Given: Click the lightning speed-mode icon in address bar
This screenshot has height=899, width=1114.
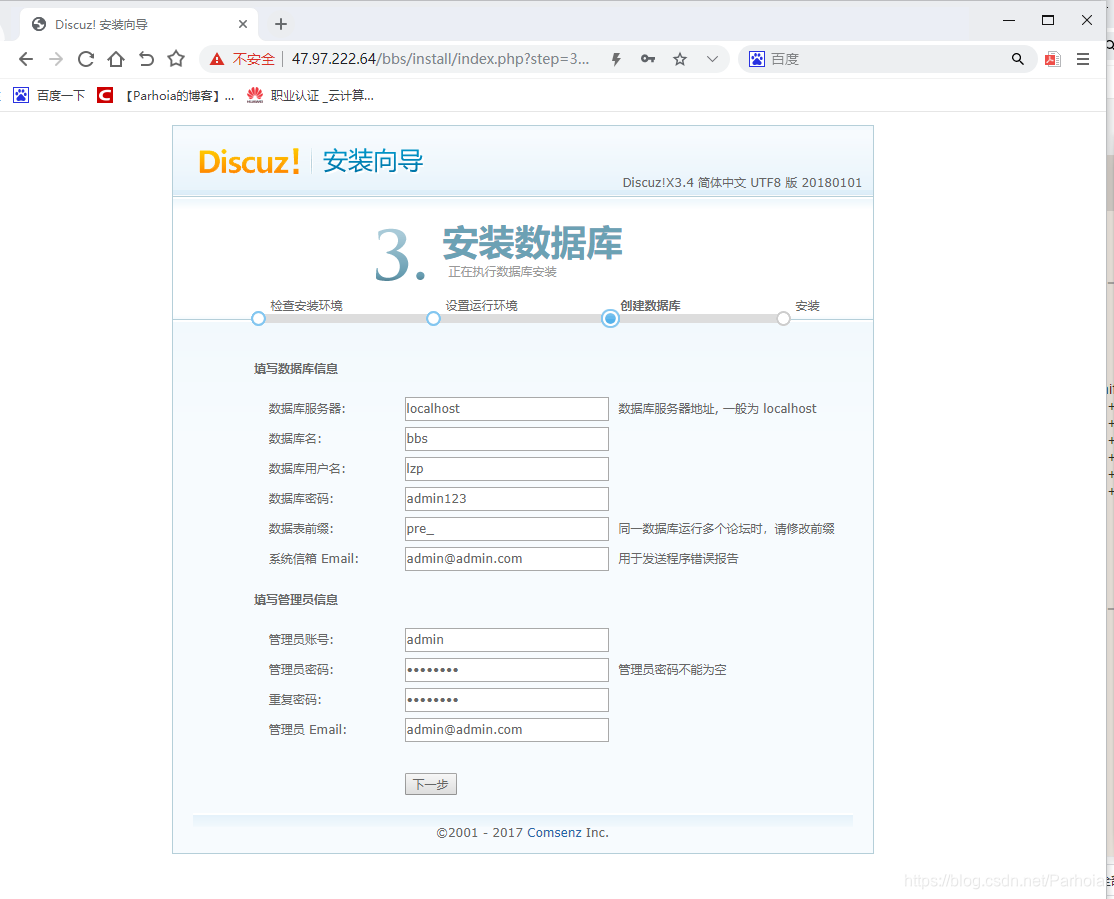Looking at the screenshot, I should click(x=616, y=60).
